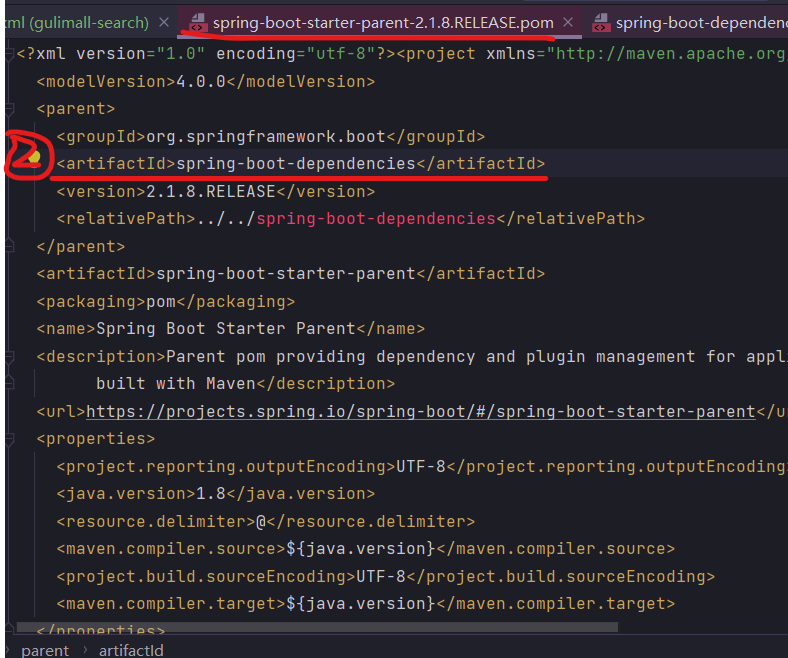Collapse the description tag fold marker
Viewport: 788px width, 658px height.
coord(9,356)
